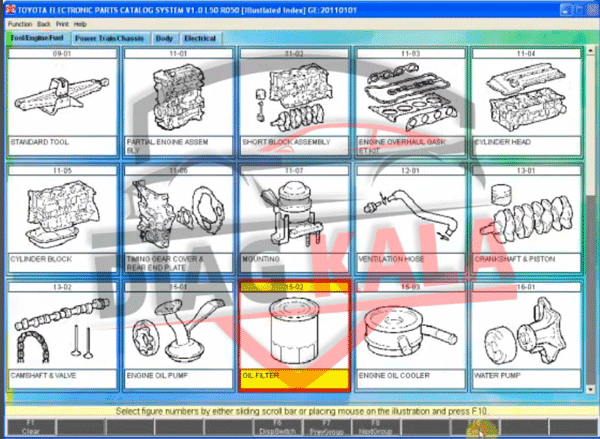Open the Print menu
This screenshot has height=439, width=600.
[x=62, y=24]
